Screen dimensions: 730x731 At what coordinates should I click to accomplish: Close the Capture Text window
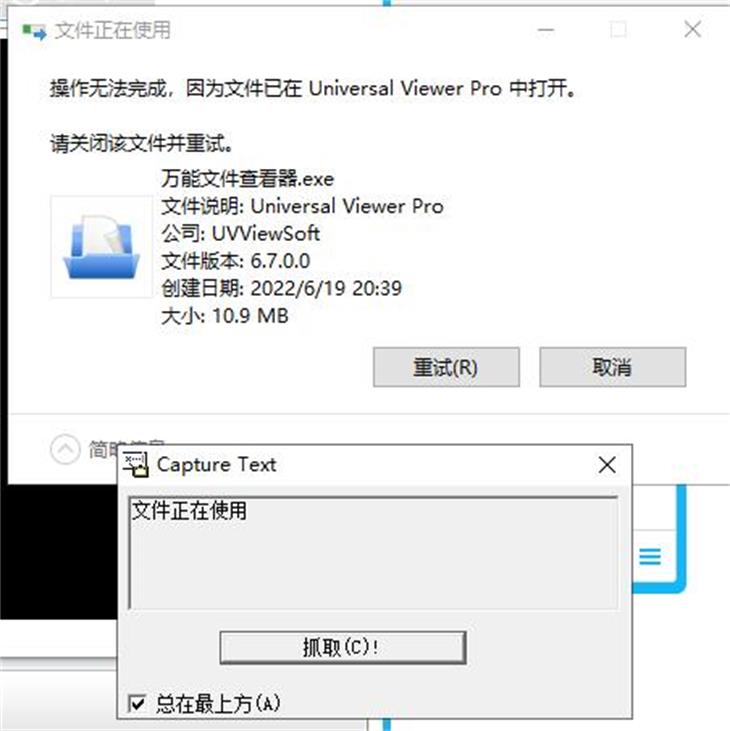pyautogui.click(x=607, y=465)
